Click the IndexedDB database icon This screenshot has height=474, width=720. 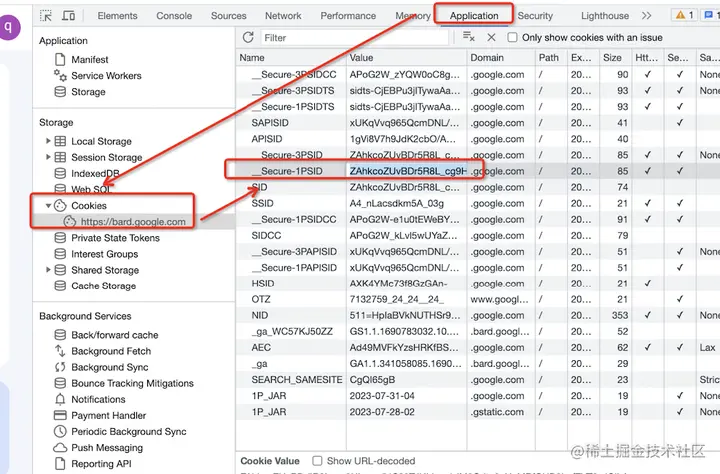(x=60, y=173)
